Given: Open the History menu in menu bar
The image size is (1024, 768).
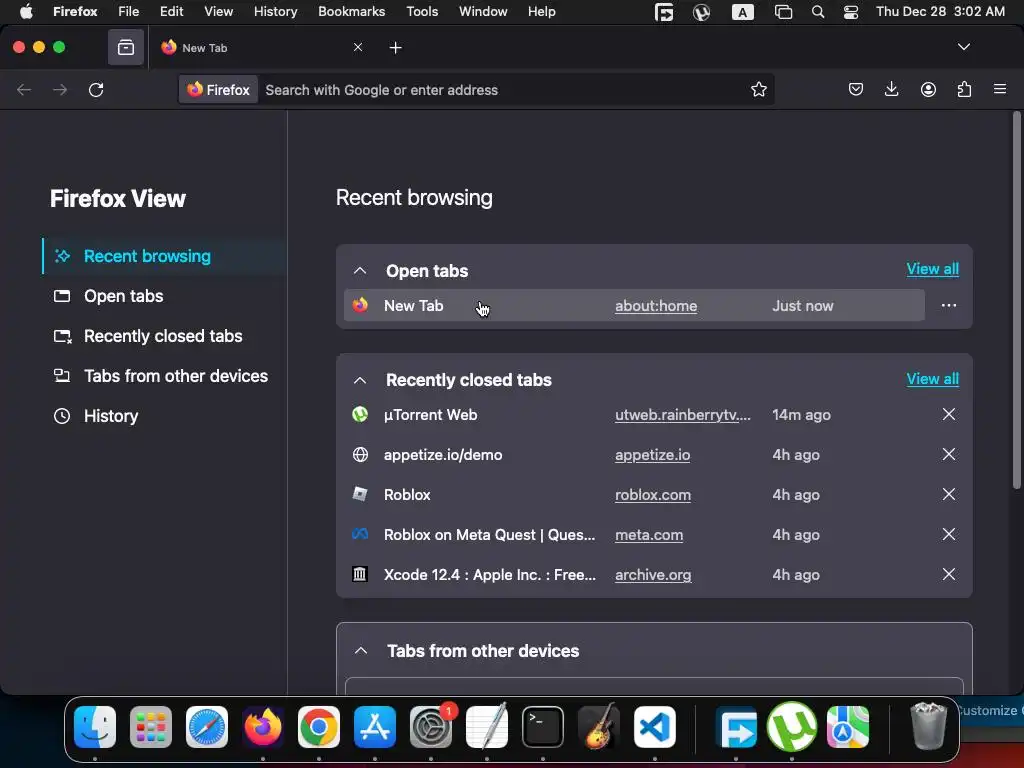Looking at the screenshot, I should 275,12.
